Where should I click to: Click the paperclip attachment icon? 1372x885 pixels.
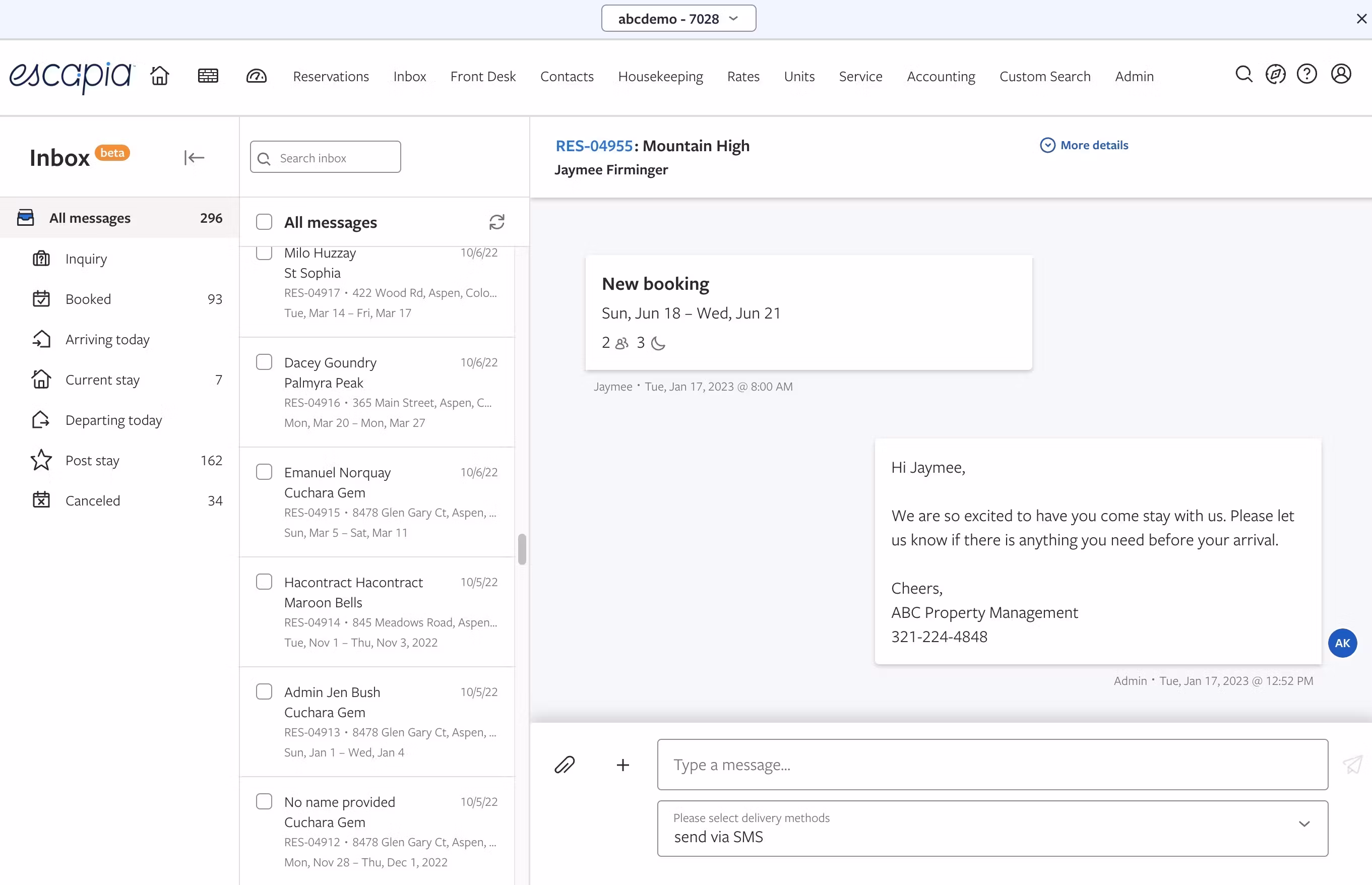tap(565, 765)
